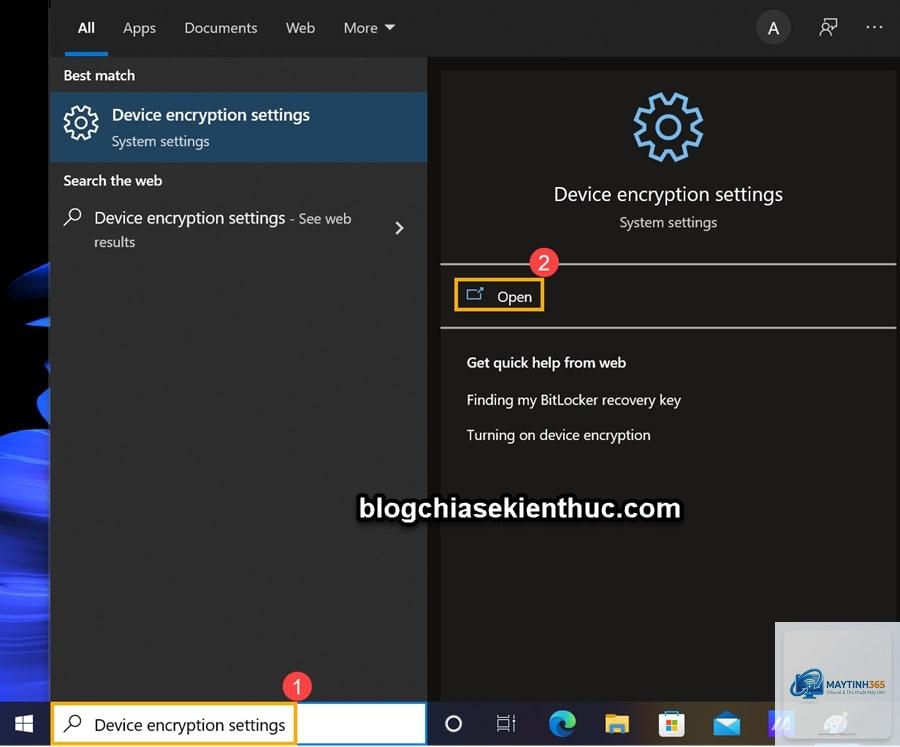Click gear icon in best match result
The height and width of the screenshot is (747, 900).
[81, 122]
